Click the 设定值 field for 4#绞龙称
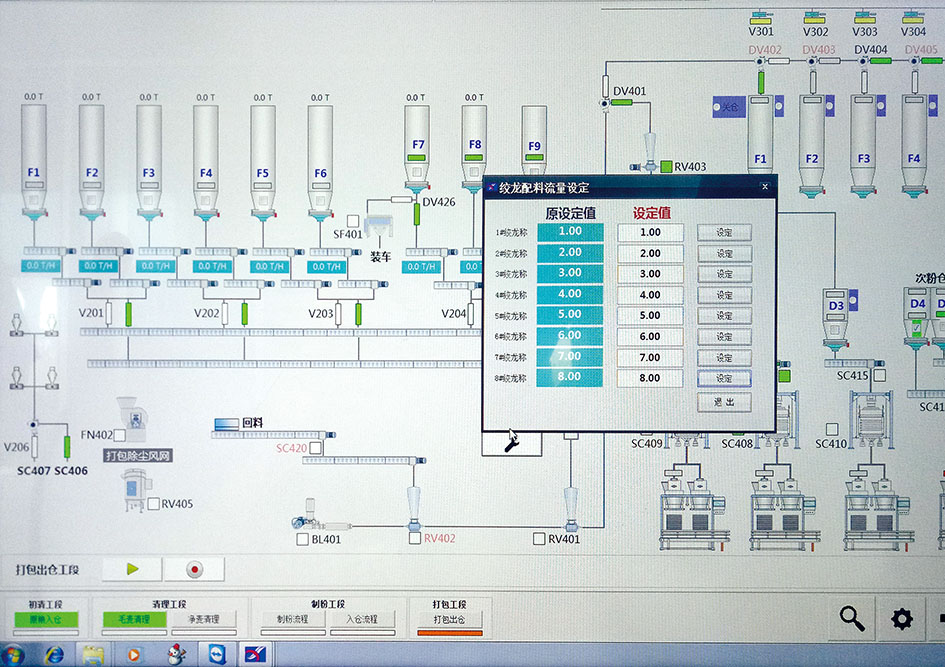 (650, 295)
